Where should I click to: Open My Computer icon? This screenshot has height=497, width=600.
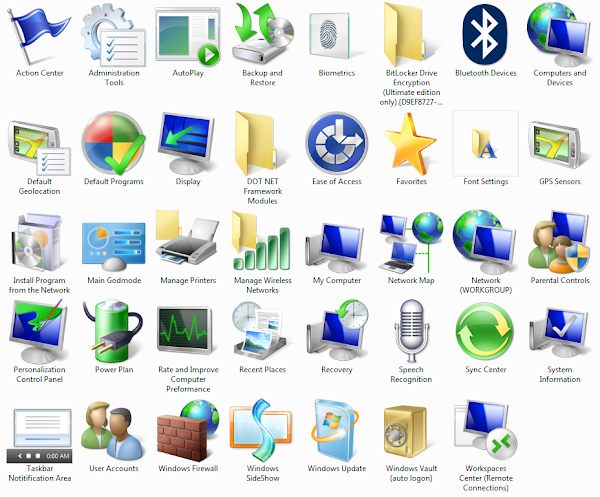click(334, 248)
